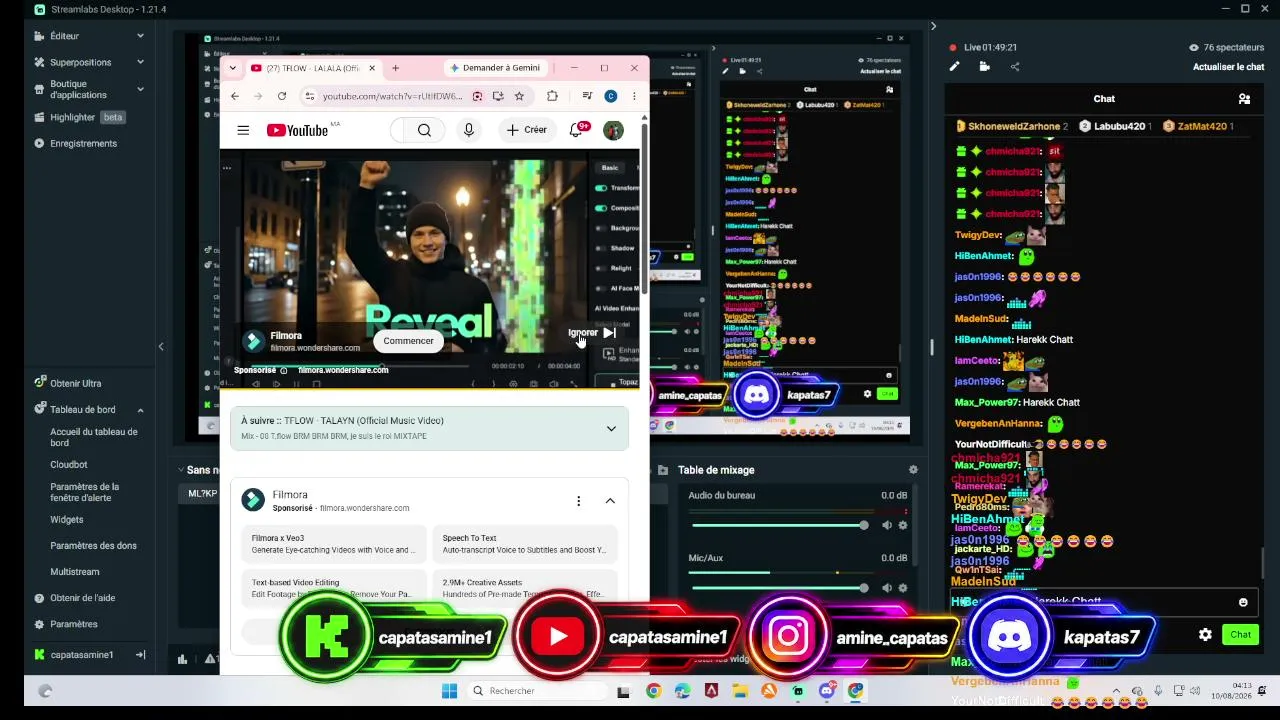Image resolution: width=1280 pixels, height=720 pixels.
Task: Open Windows Start menu
Action: point(449,691)
